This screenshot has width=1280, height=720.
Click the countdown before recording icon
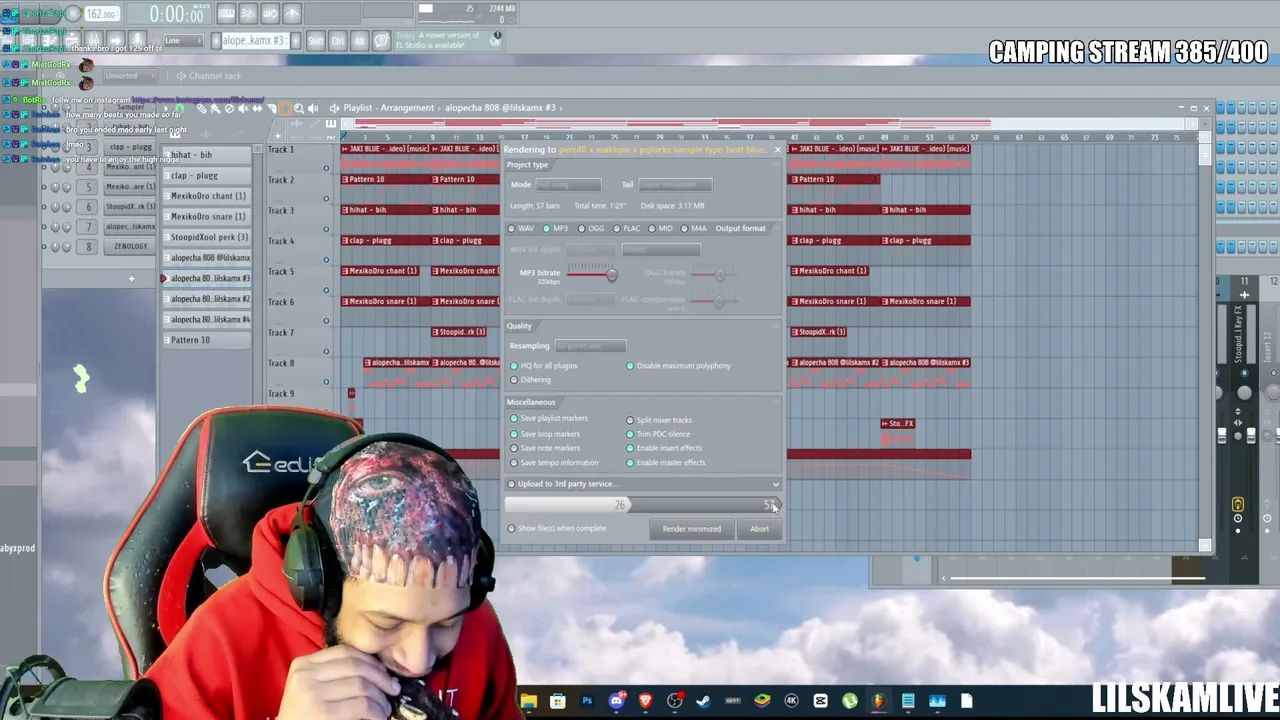248,13
